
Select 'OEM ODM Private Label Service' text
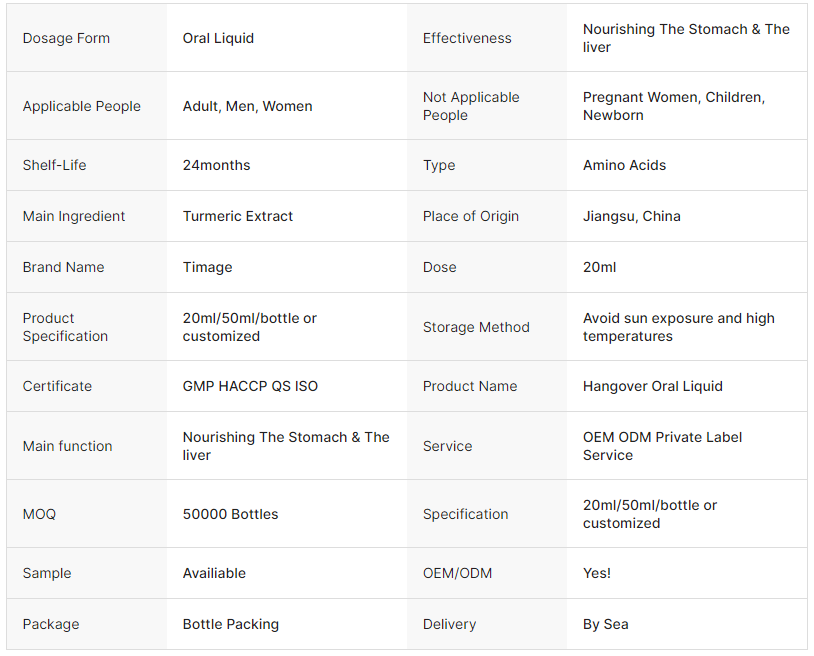[x=662, y=446]
